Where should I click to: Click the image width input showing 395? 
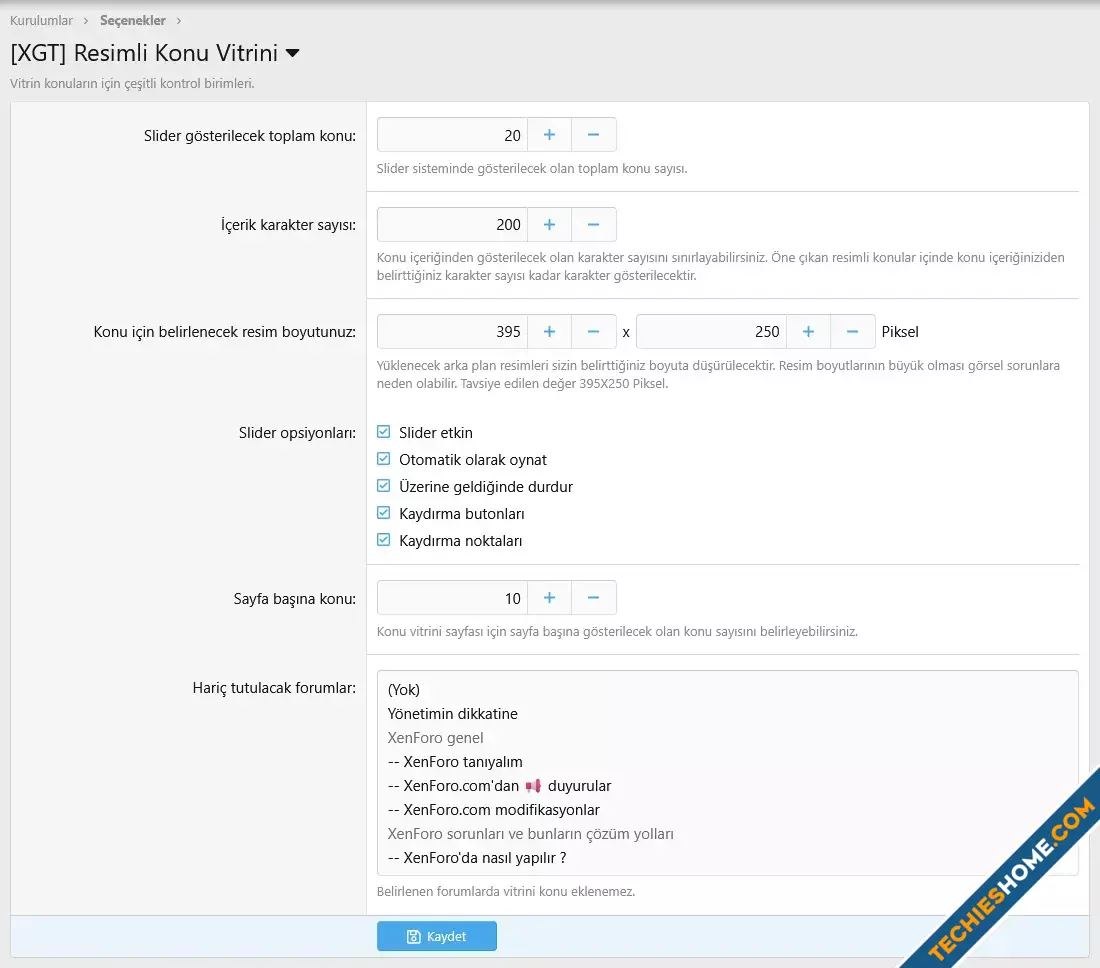click(452, 332)
